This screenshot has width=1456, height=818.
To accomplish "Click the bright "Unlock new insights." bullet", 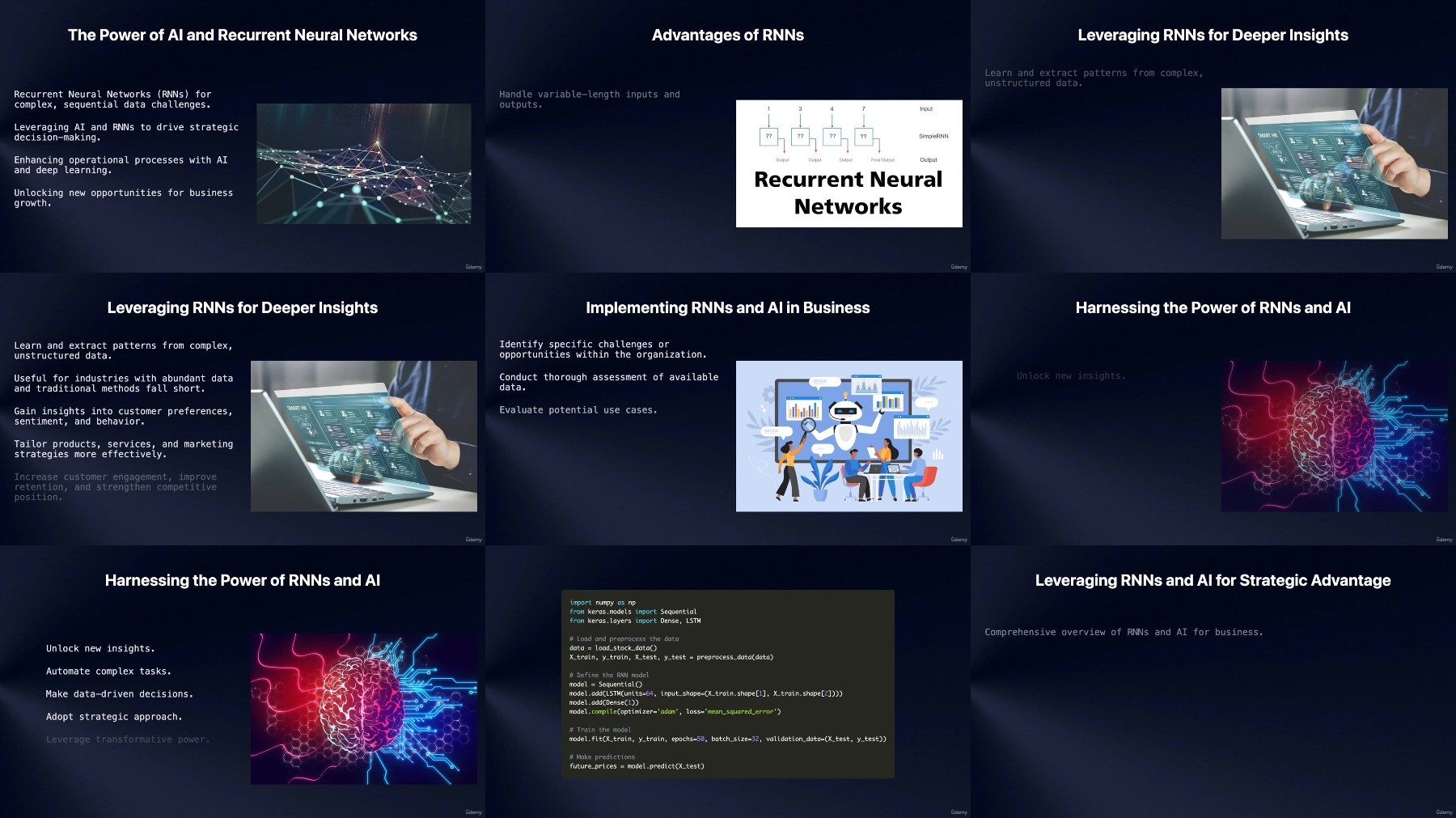I will point(100,649).
